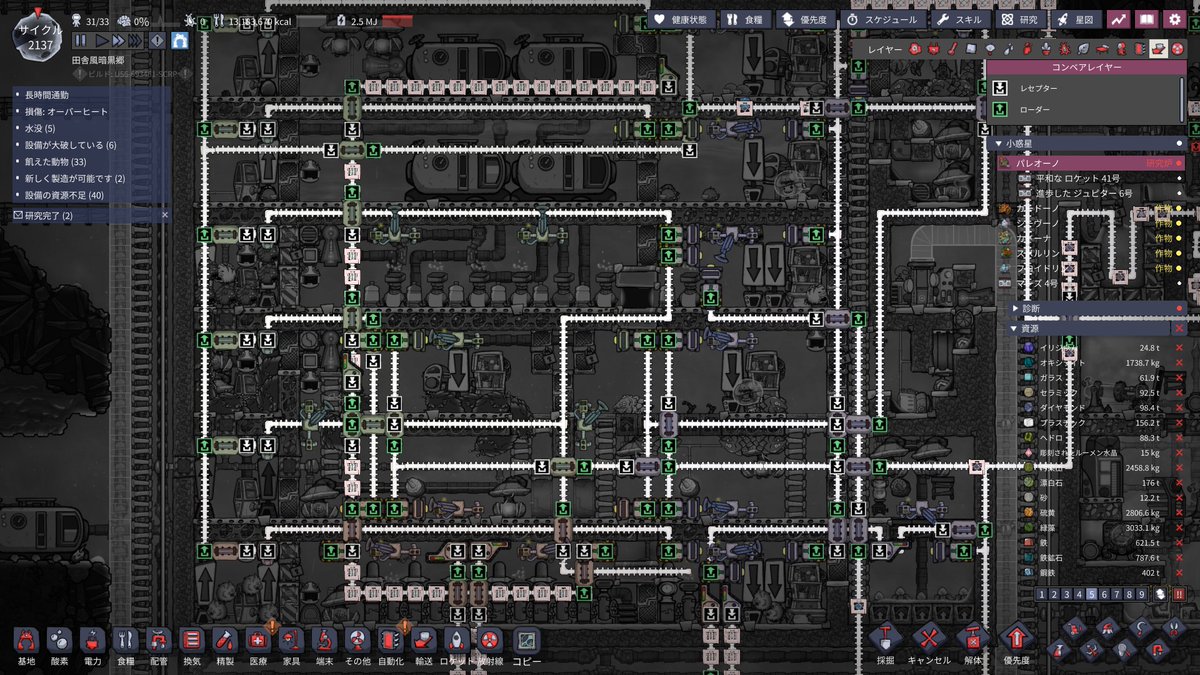
Task: Open the 優先度 priorities screen
Action: click(804, 19)
